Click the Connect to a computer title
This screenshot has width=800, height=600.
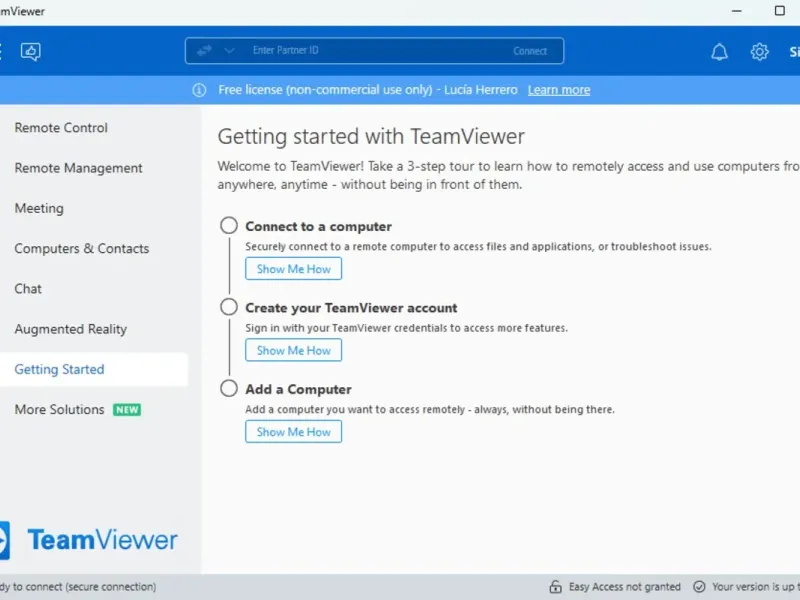click(x=318, y=226)
